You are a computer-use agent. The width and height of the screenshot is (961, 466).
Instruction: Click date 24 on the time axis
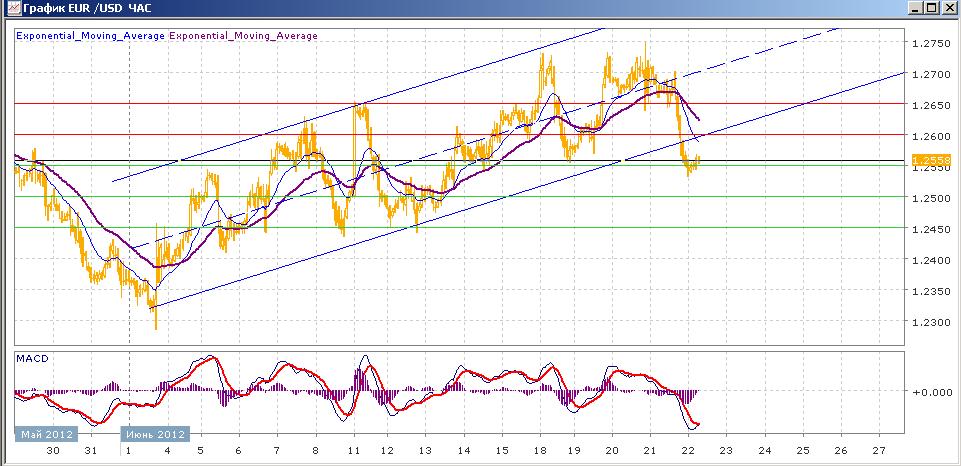(x=764, y=451)
